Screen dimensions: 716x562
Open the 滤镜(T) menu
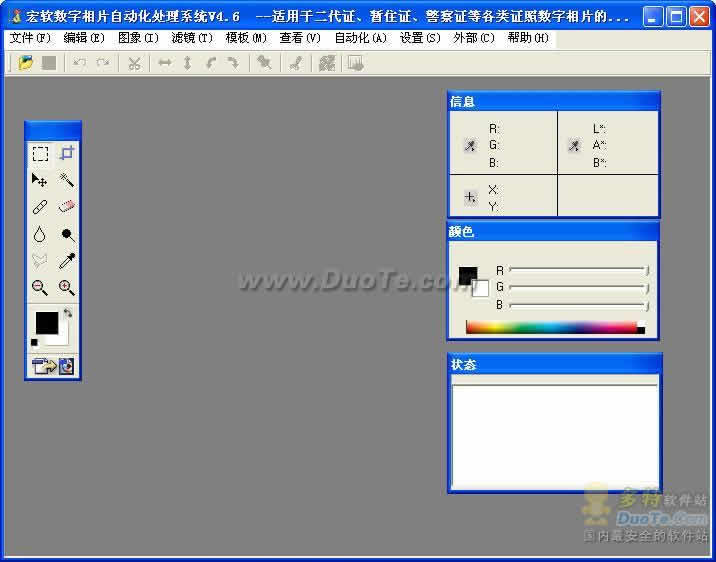coord(192,38)
